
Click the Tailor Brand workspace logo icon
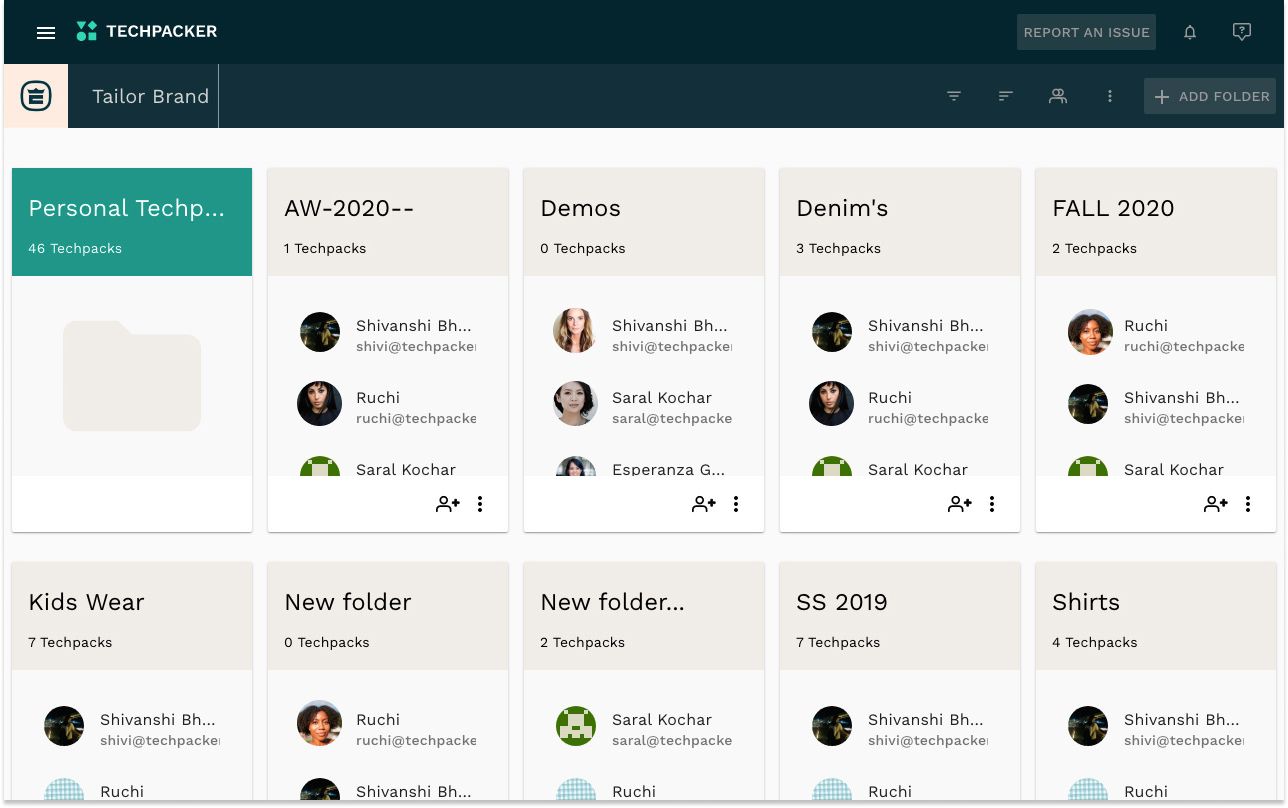click(x=36, y=96)
